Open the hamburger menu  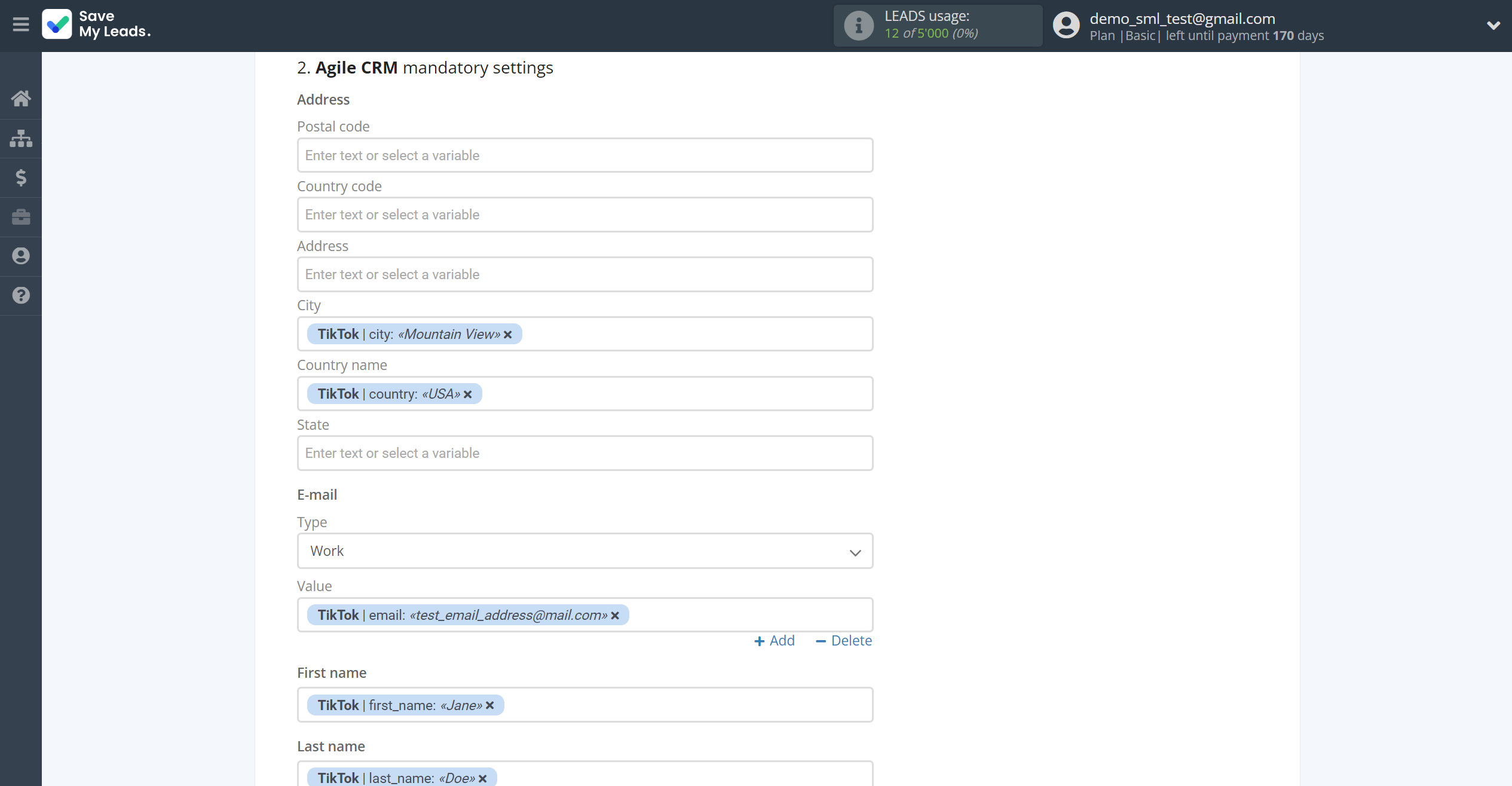click(21, 25)
